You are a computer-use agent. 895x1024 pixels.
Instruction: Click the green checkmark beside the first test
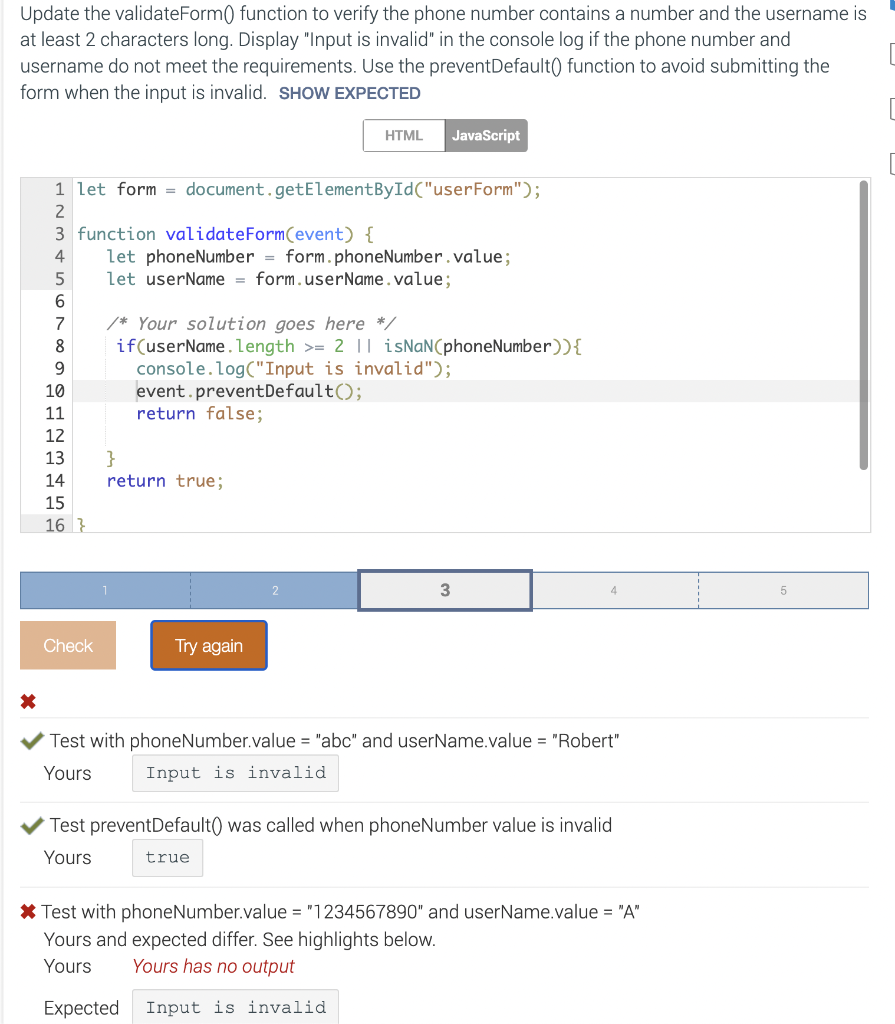pyautogui.click(x=31, y=741)
